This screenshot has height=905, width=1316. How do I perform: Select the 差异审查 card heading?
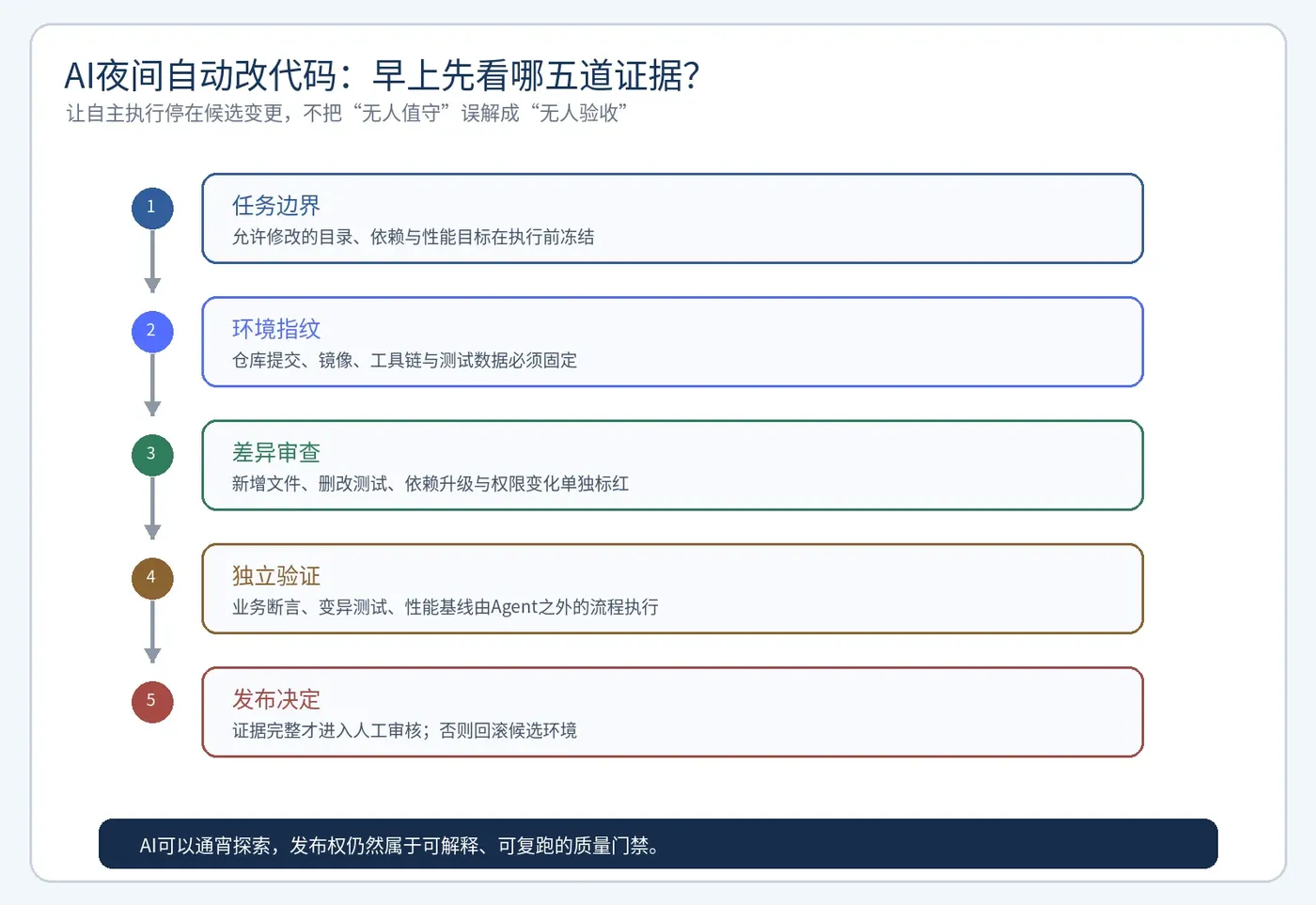(x=276, y=453)
